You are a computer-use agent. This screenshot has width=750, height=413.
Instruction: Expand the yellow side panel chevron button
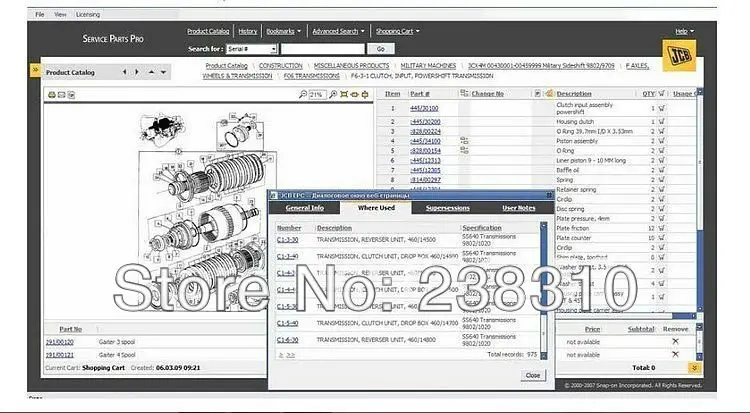tap(35, 70)
